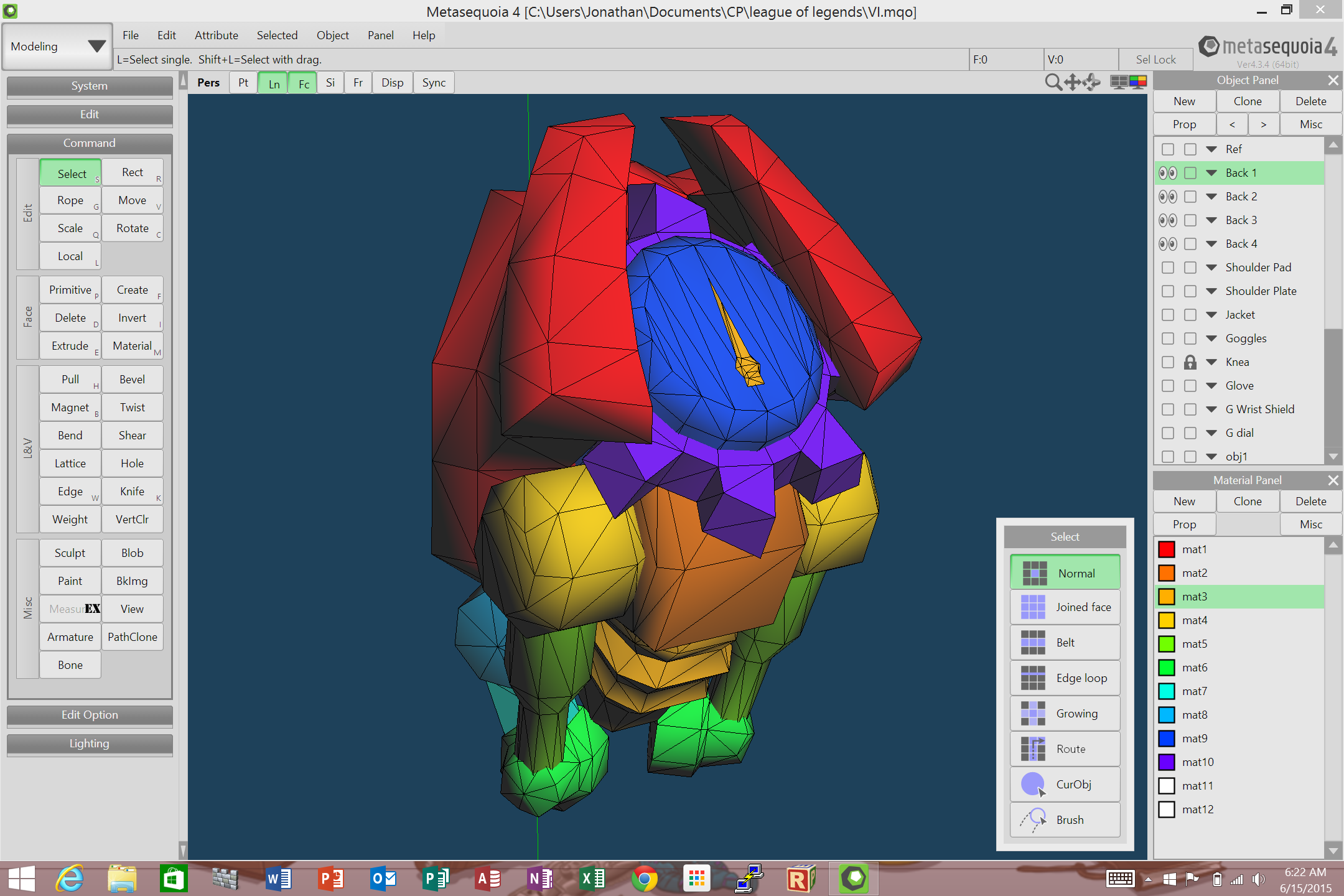This screenshot has height=896, width=1344.
Task: Select the purple mat10 color swatch
Action: (x=1166, y=762)
